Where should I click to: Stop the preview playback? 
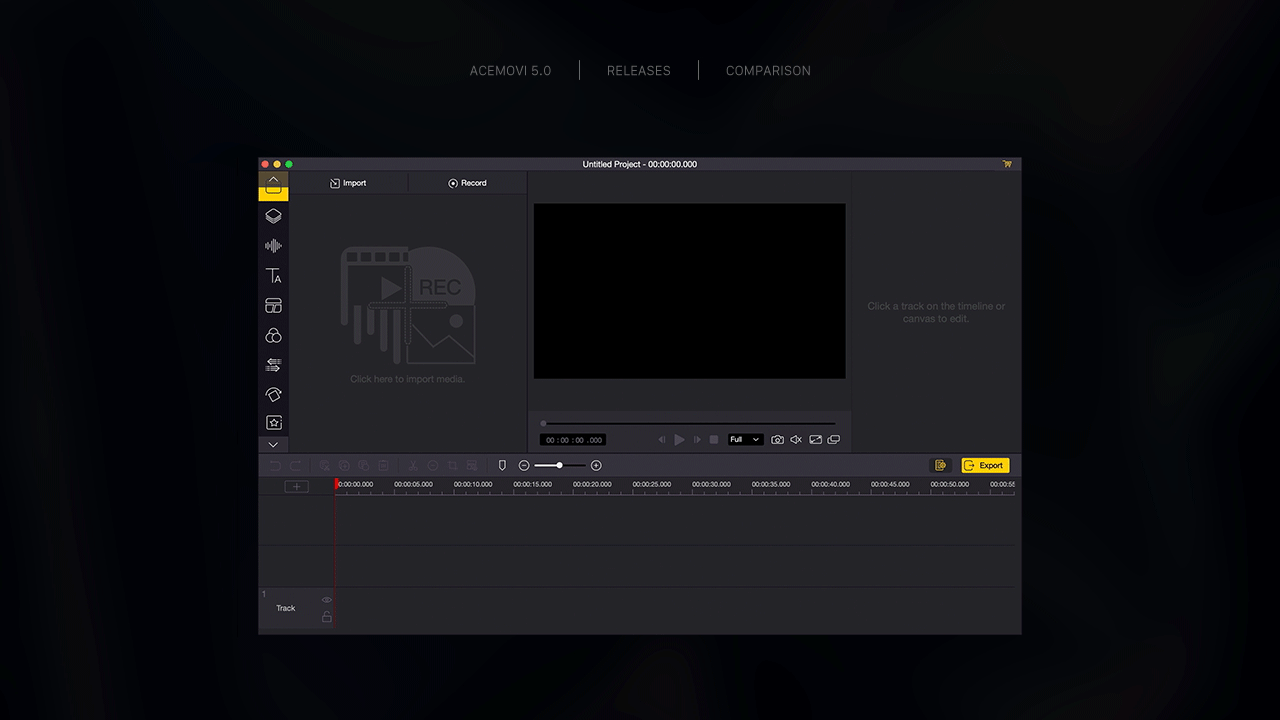[x=714, y=440]
